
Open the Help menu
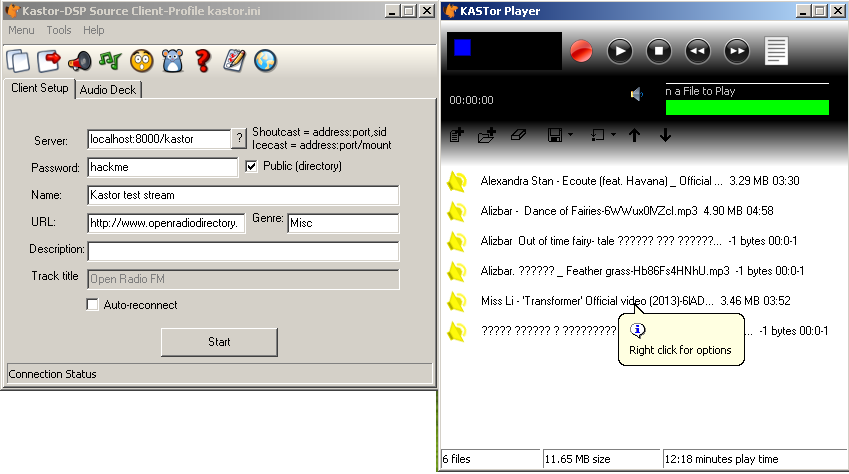pyautogui.click(x=94, y=30)
